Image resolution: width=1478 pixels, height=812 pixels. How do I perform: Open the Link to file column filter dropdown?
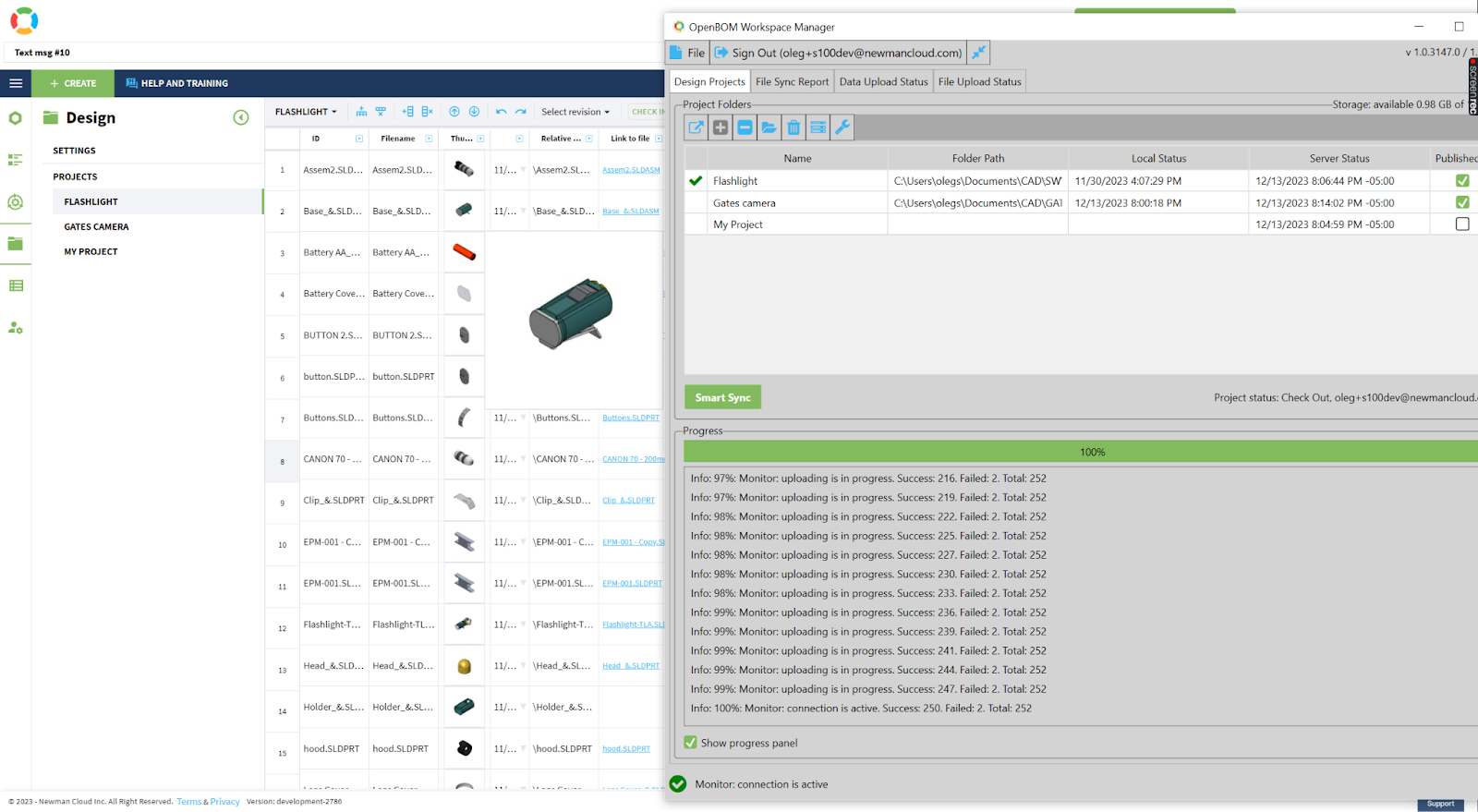click(x=659, y=139)
